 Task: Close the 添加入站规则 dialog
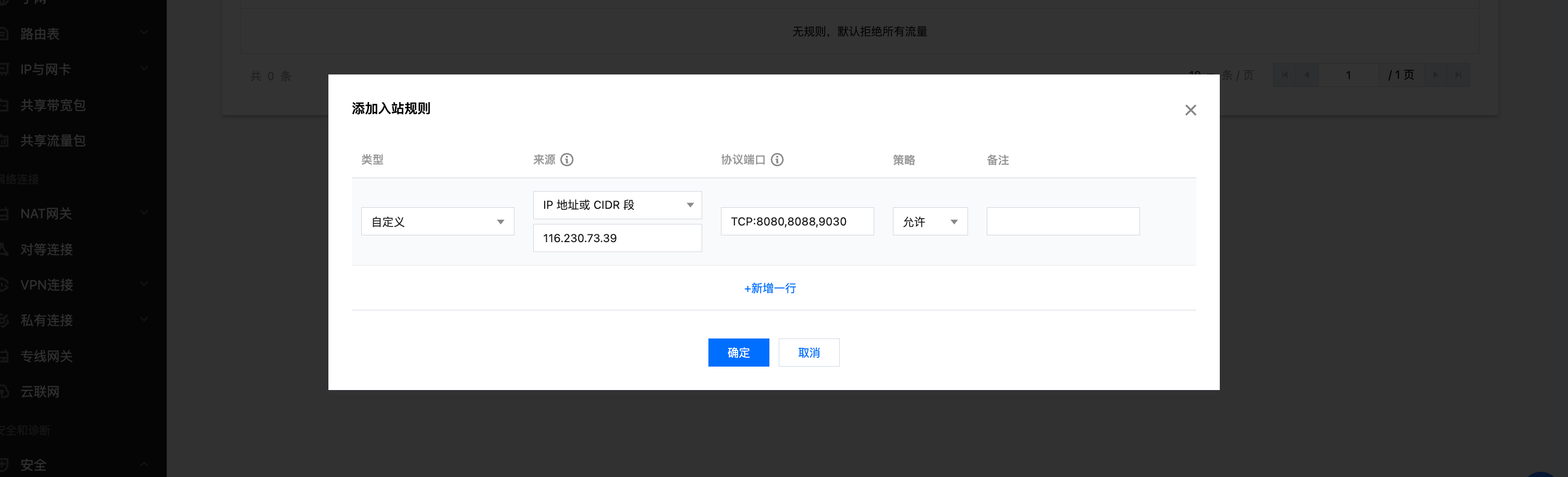1191,110
